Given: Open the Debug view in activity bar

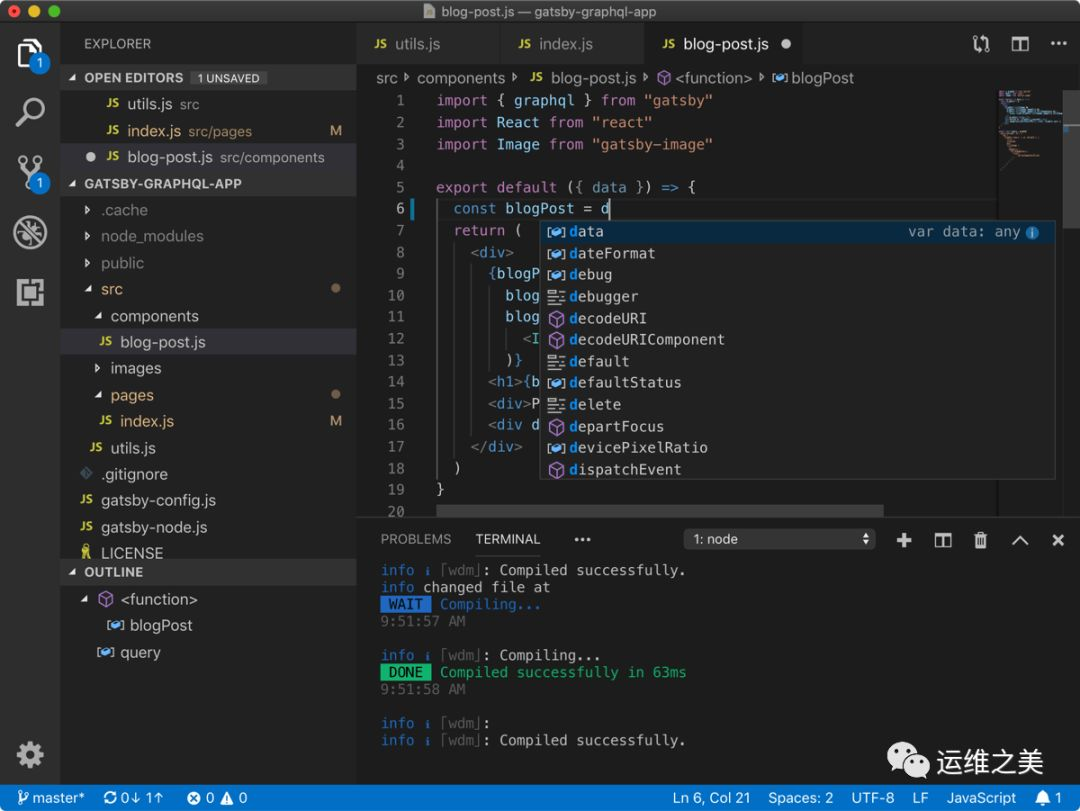Looking at the screenshot, I should click(30, 232).
